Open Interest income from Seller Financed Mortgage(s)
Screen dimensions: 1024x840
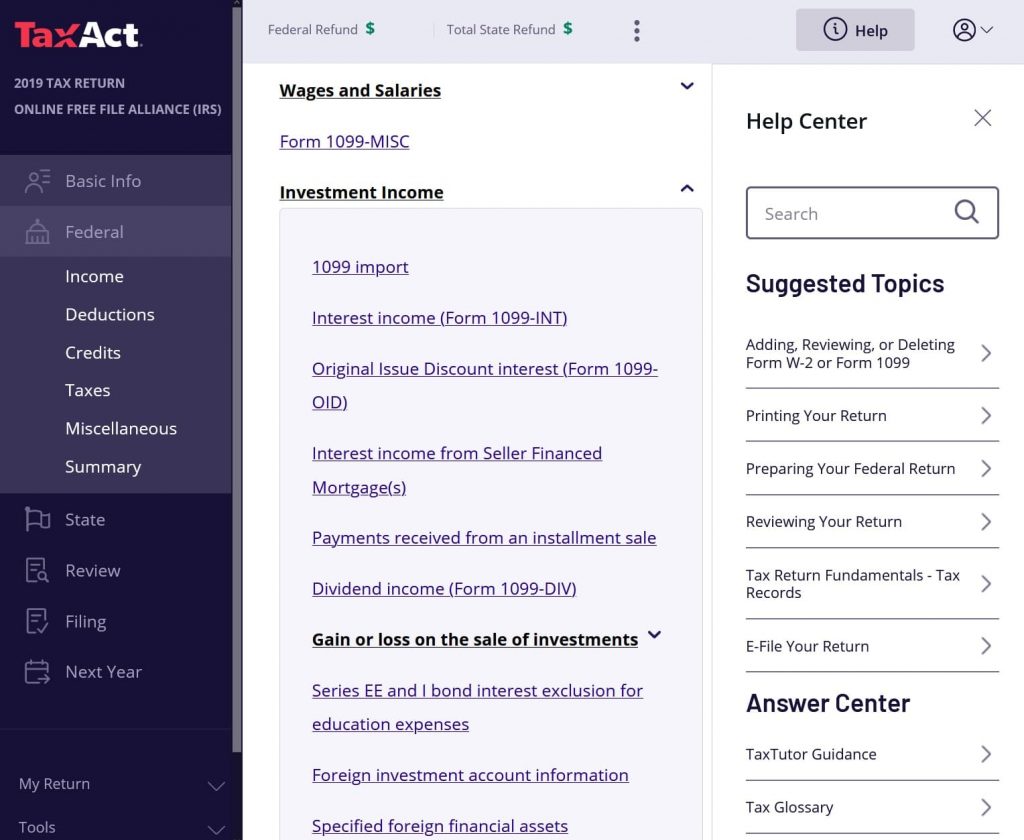(456, 470)
